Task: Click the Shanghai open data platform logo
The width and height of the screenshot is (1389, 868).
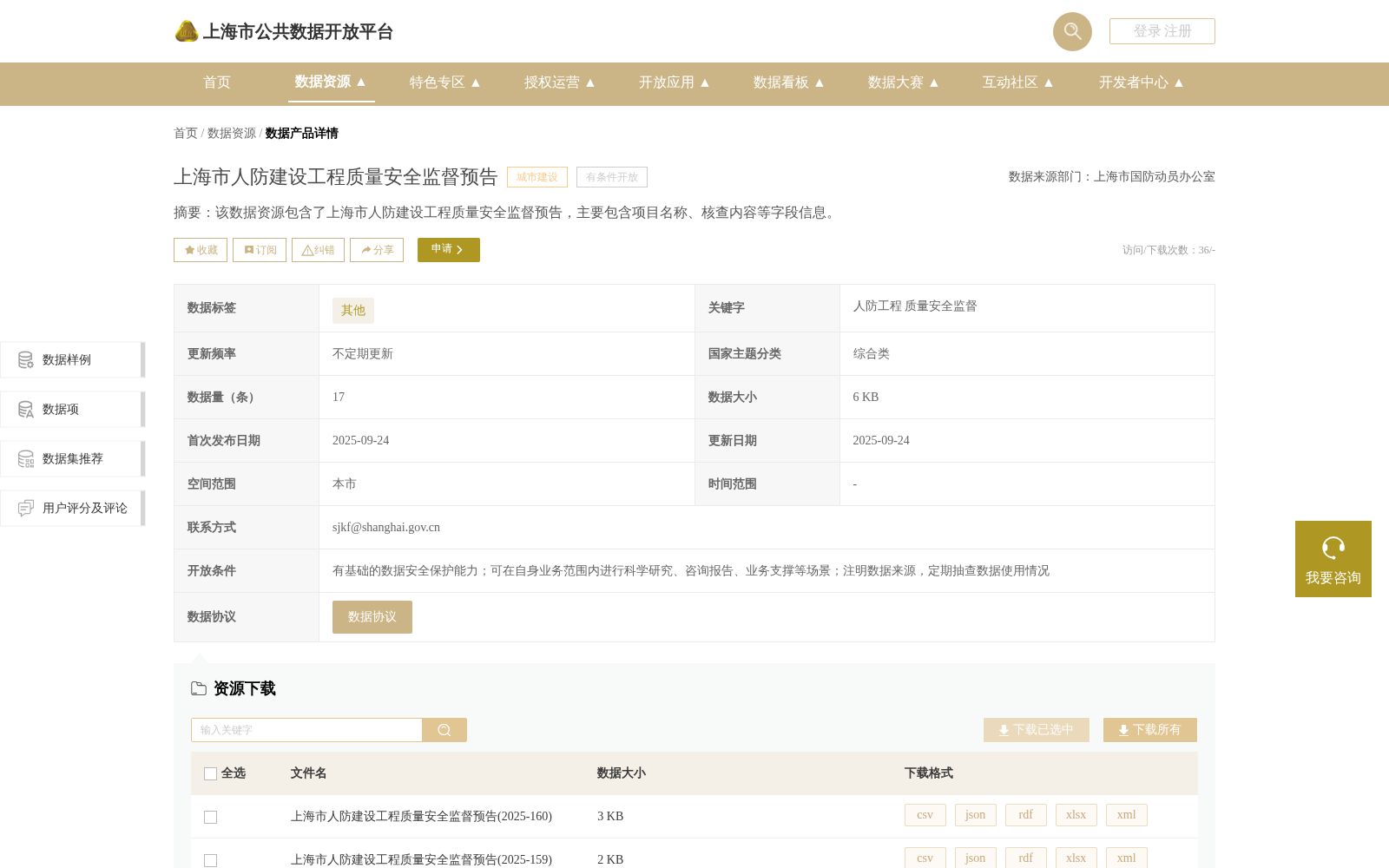Action: click(x=284, y=31)
